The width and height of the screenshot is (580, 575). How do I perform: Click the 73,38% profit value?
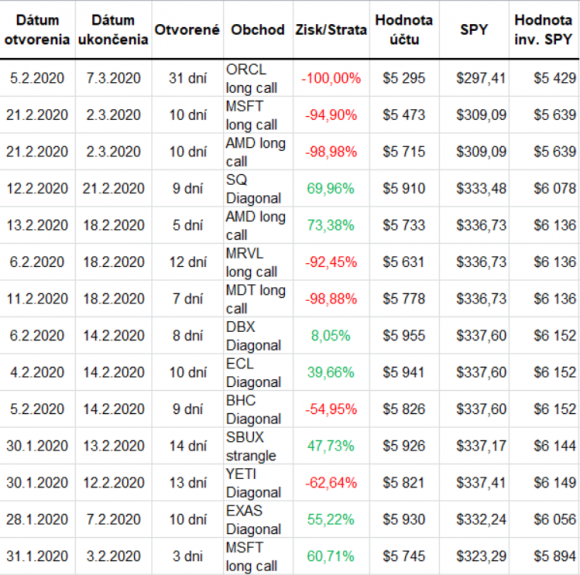click(x=331, y=225)
